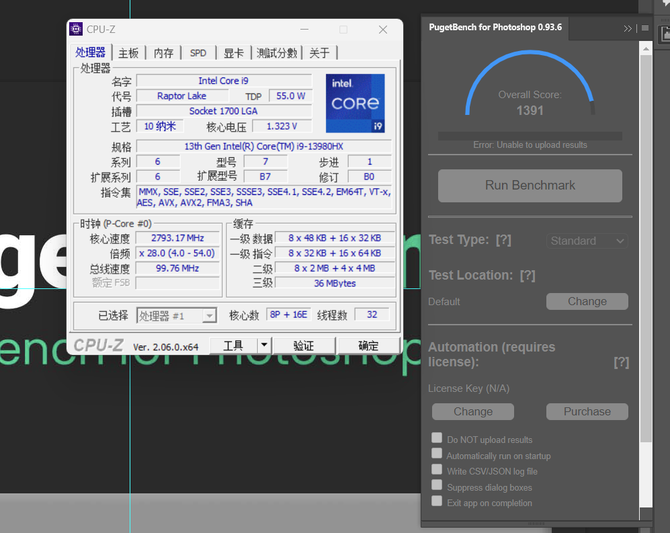
Task: Click the bus speed 99.76 MHz value
Action: tap(177, 268)
